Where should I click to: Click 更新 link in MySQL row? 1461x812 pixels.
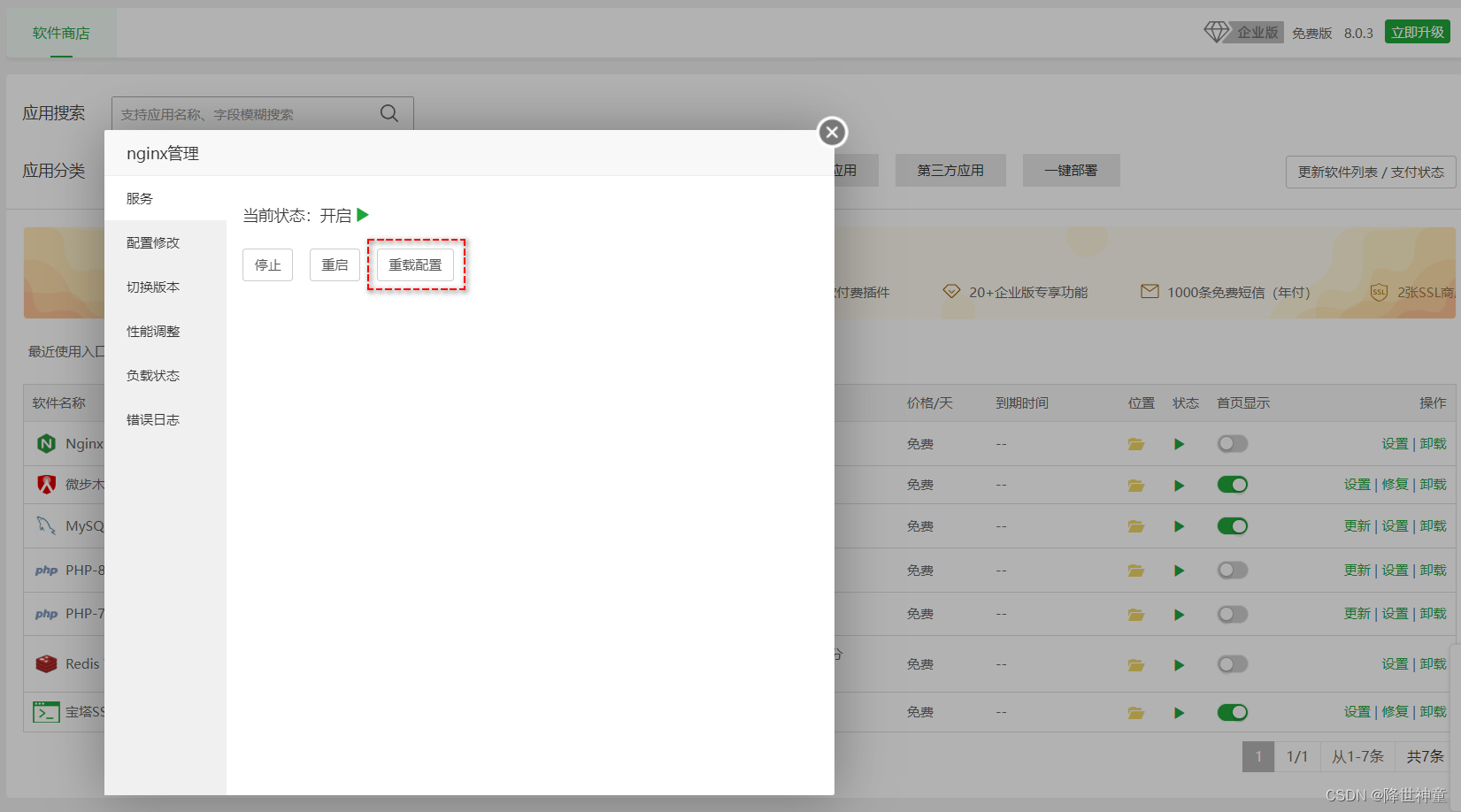click(x=1357, y=525)
